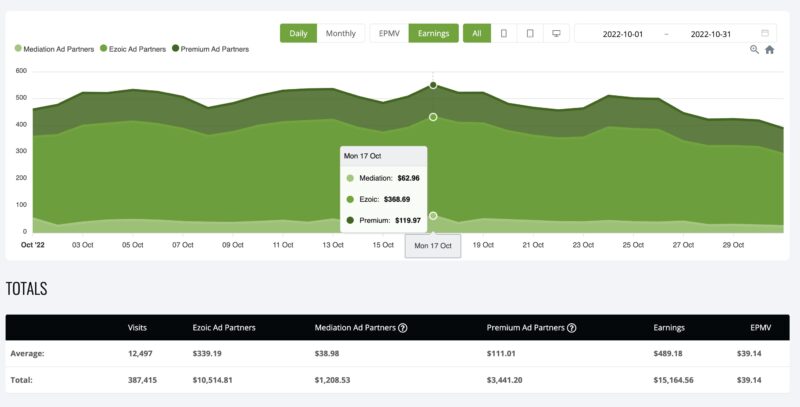Click the Premium data point on Oct 17
Screen dimensions: 800x407
click(x=433, y=86)
